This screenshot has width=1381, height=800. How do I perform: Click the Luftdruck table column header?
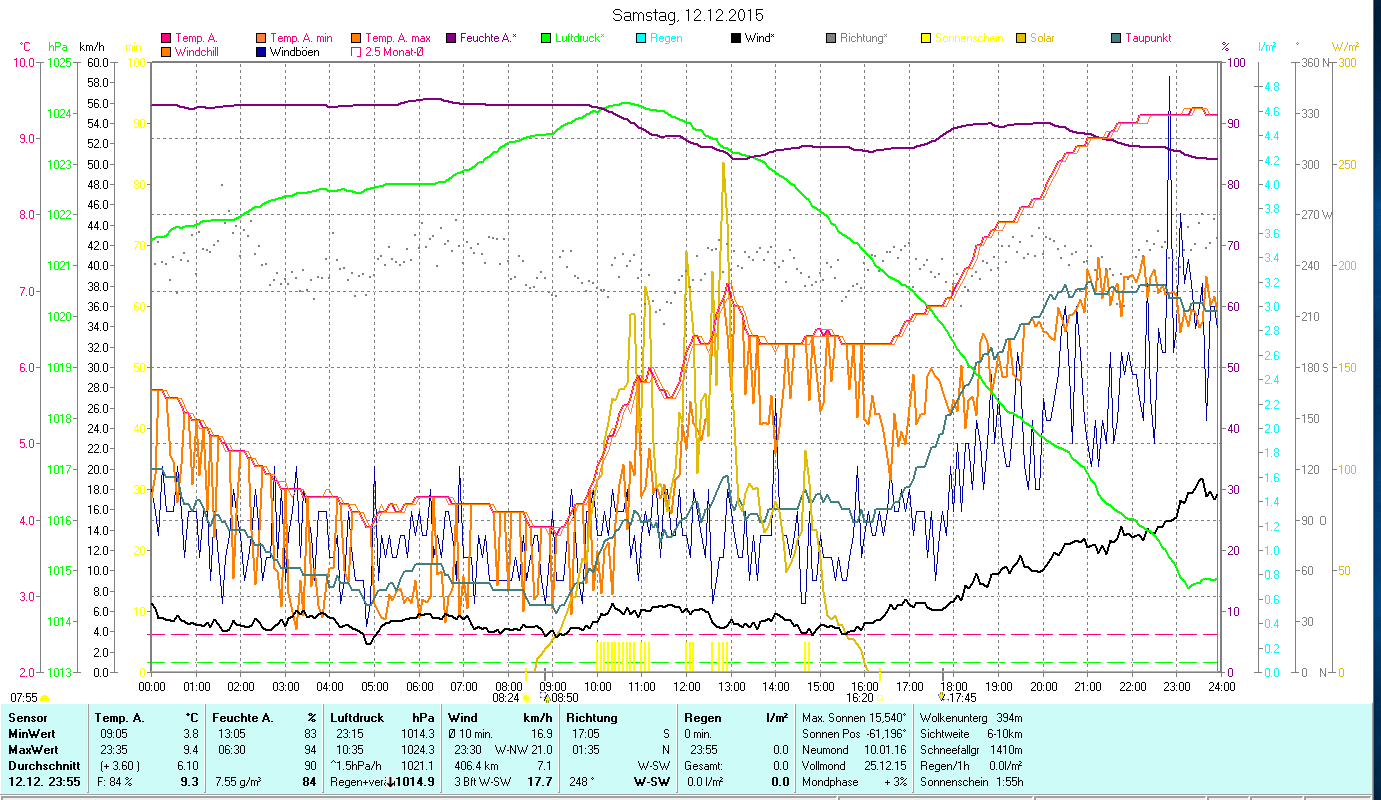[358, 717]
